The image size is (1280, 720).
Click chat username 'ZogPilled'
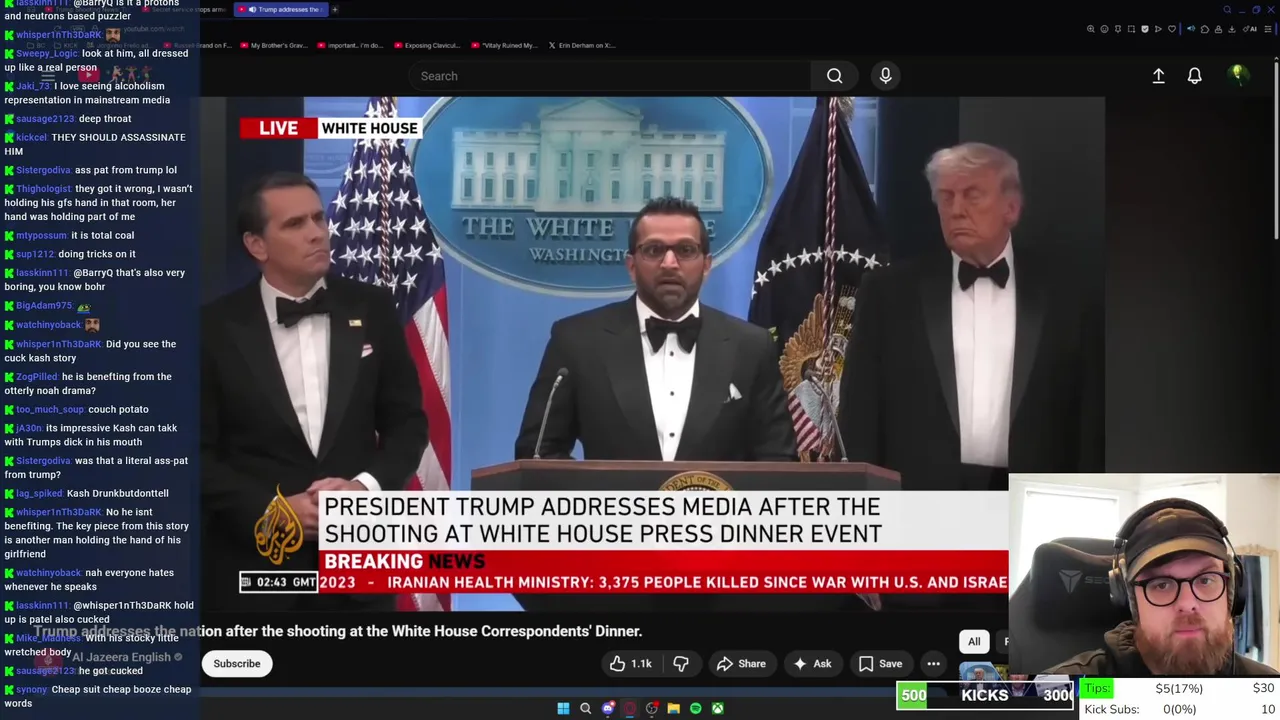click(x=37, y=377)
